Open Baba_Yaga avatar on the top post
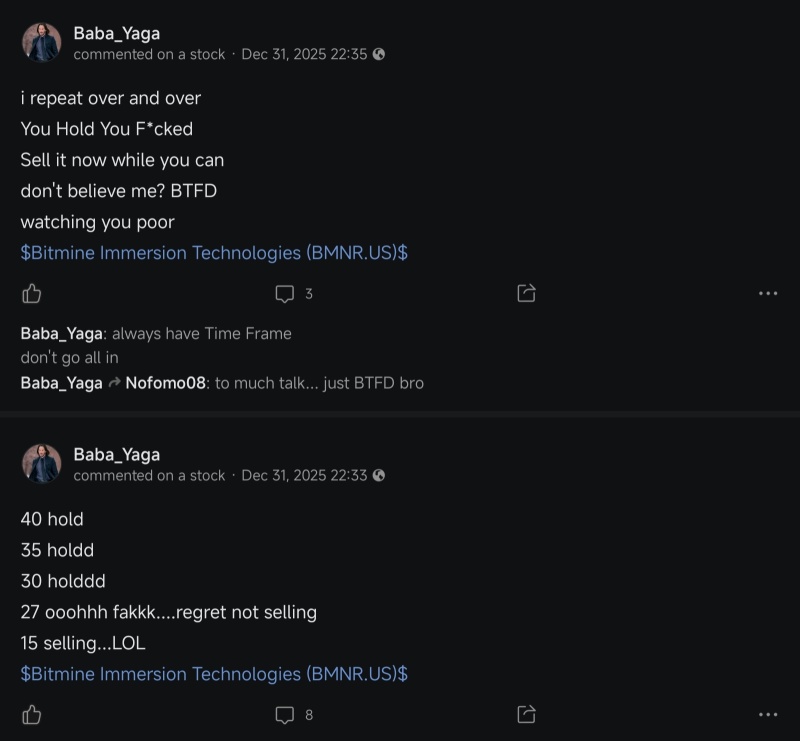 tap(41, 42)
